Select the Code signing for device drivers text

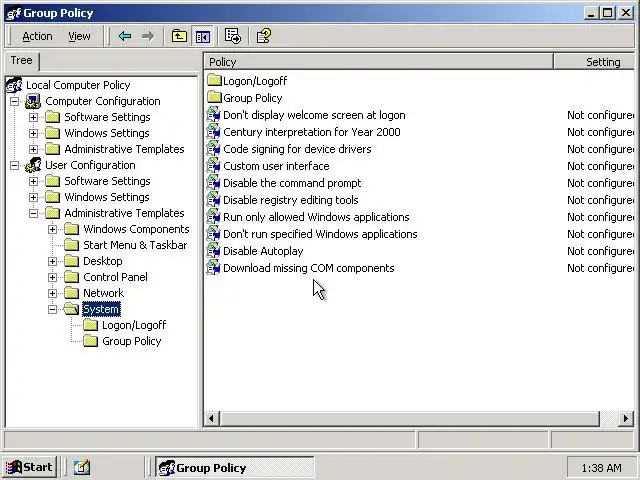click(x=297, y=149)
